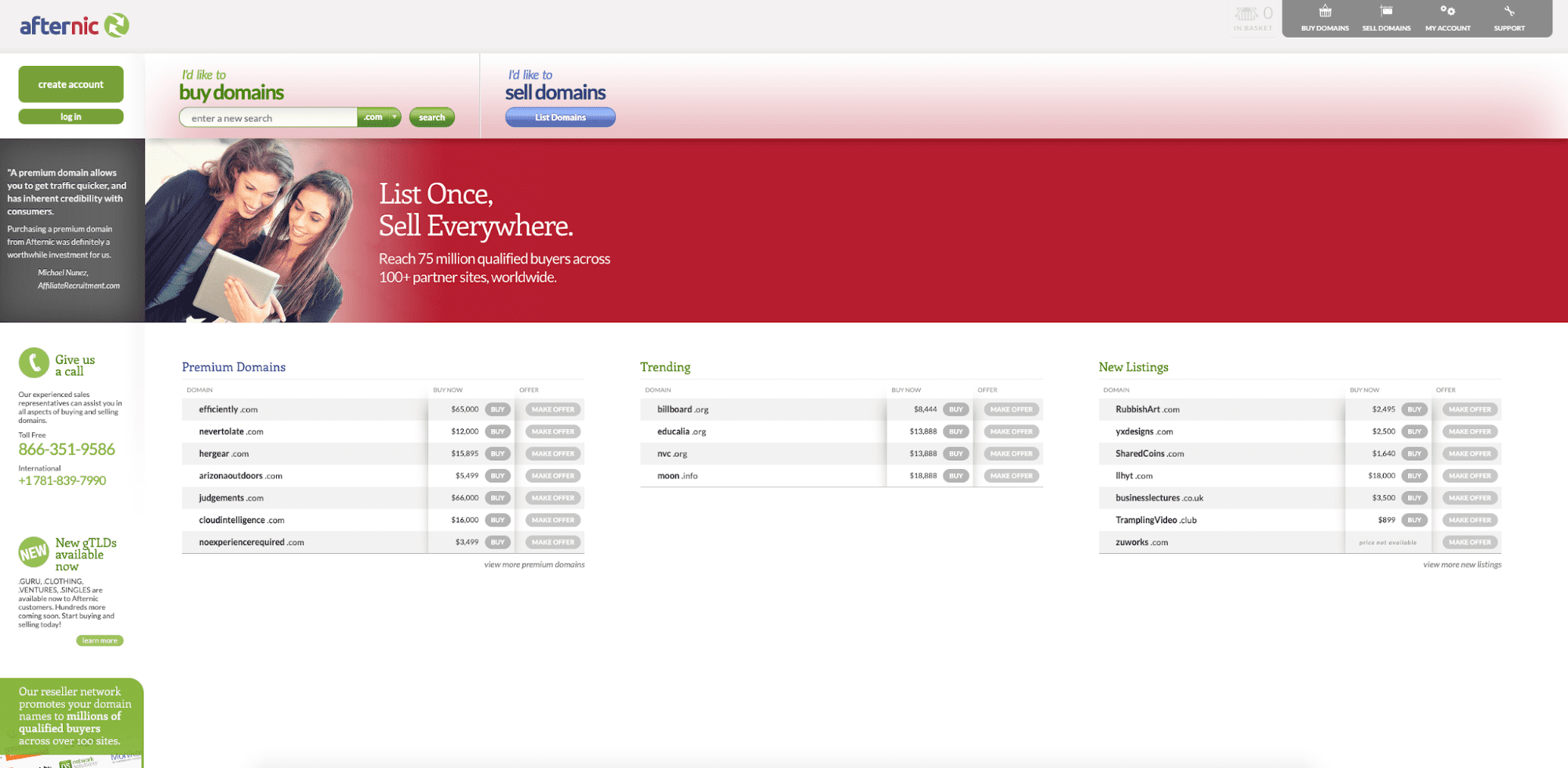Buy educalia.org for $13,888
1568x768 pixels.
(x=955, y=431)
